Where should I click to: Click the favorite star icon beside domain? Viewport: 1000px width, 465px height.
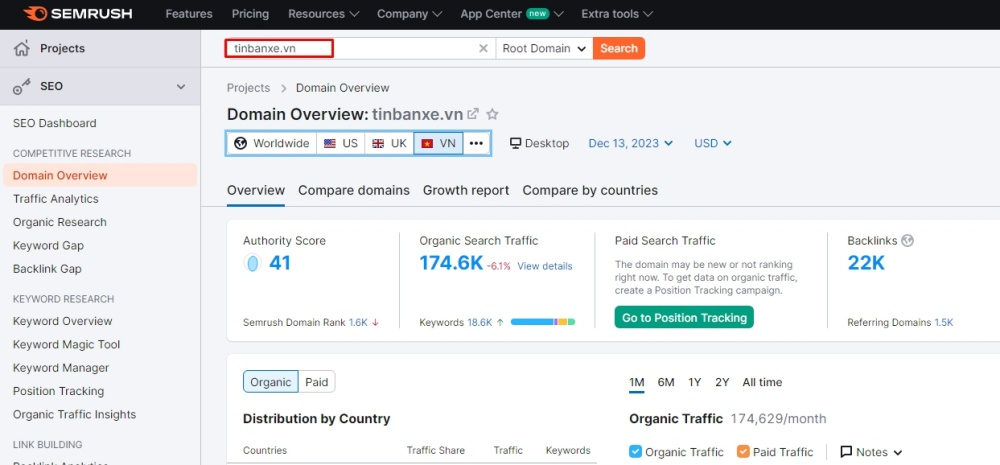(x=492, y=114)
